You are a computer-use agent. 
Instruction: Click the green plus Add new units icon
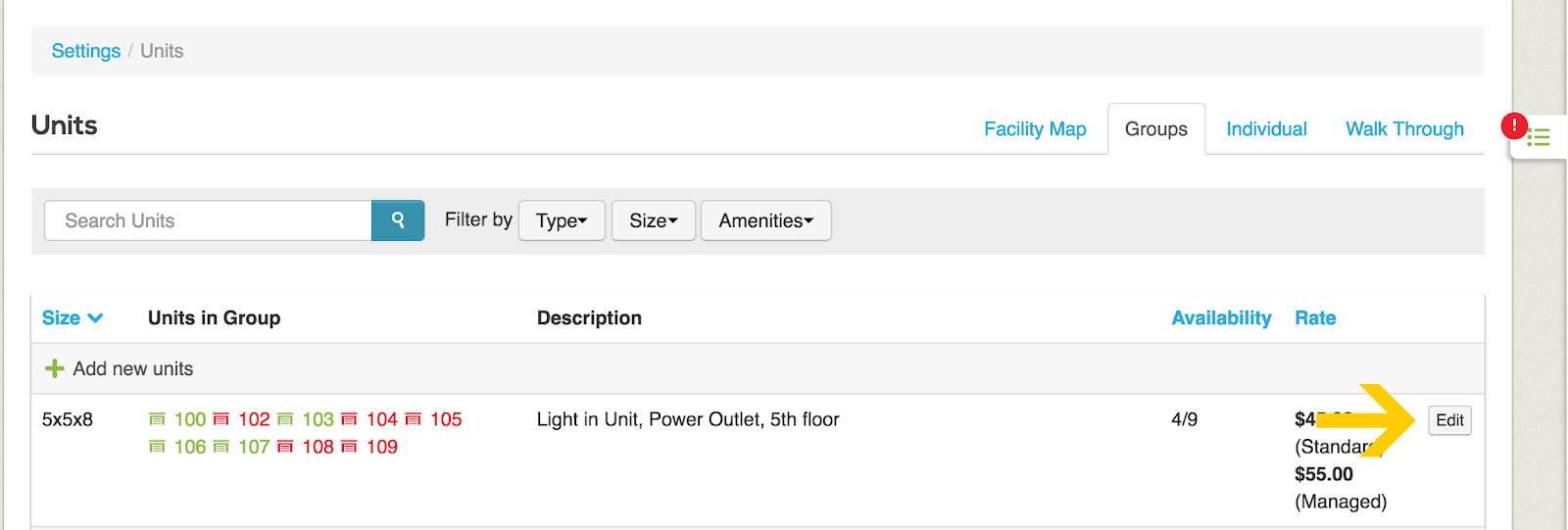[55, 369]
